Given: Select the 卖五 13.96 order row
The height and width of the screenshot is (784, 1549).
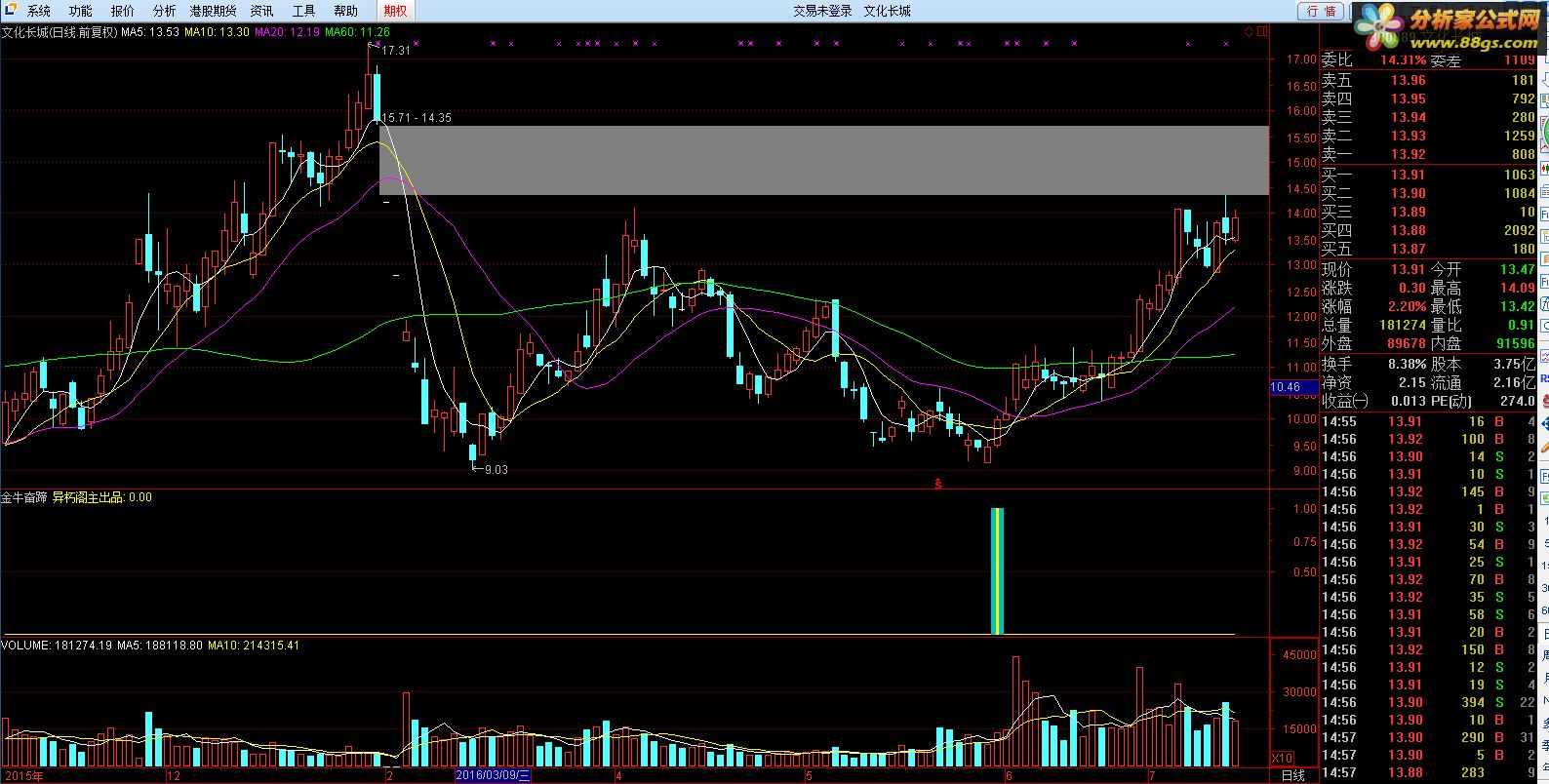Looking at the screenshot, I should tap(1428, 81).
